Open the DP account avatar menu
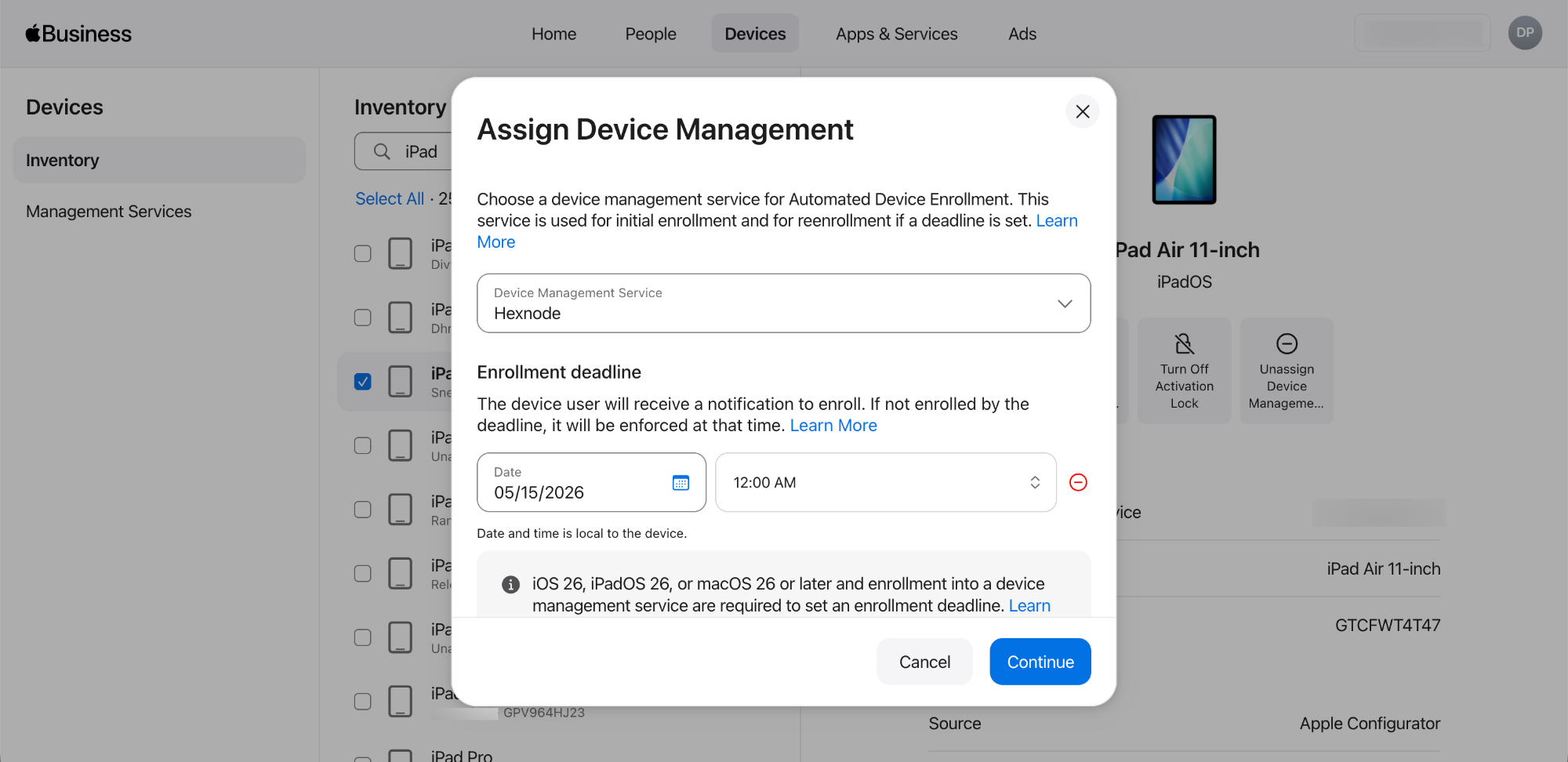 coord(1525,33)
